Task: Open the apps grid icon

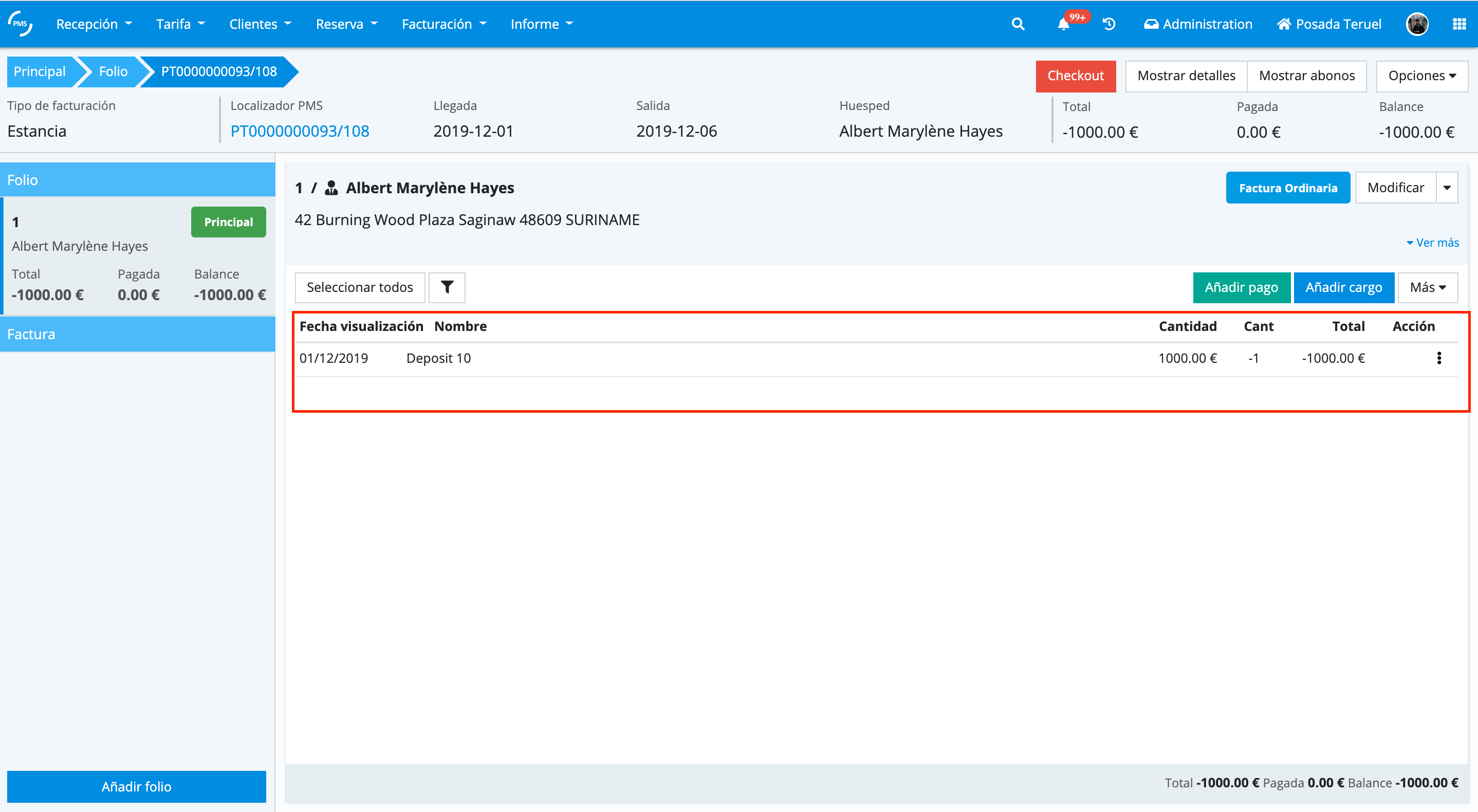Action: (1459, 24)
